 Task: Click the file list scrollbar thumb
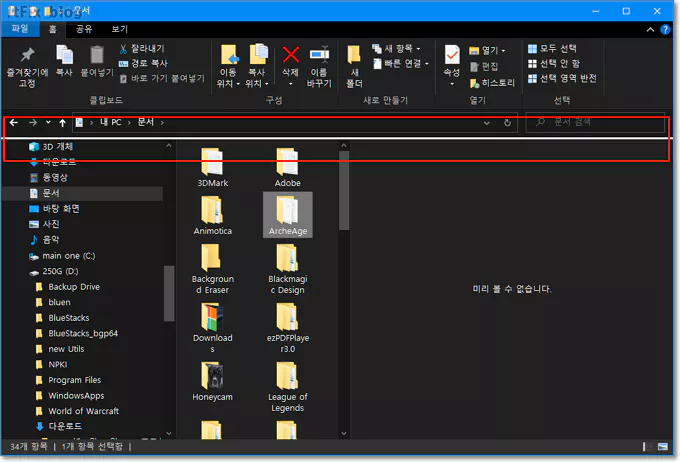click(x=344, y=190)
